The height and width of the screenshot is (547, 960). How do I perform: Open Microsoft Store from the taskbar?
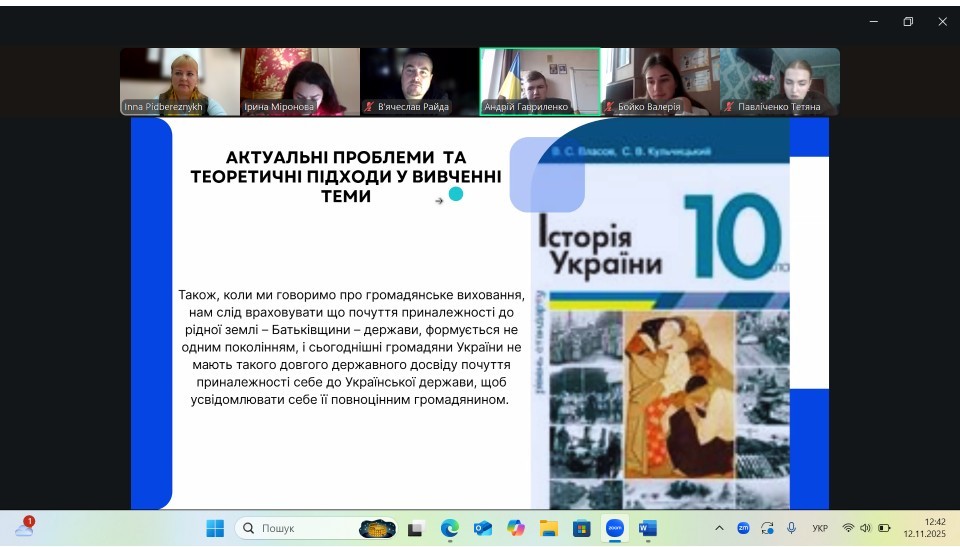click(x=581, y=528)
